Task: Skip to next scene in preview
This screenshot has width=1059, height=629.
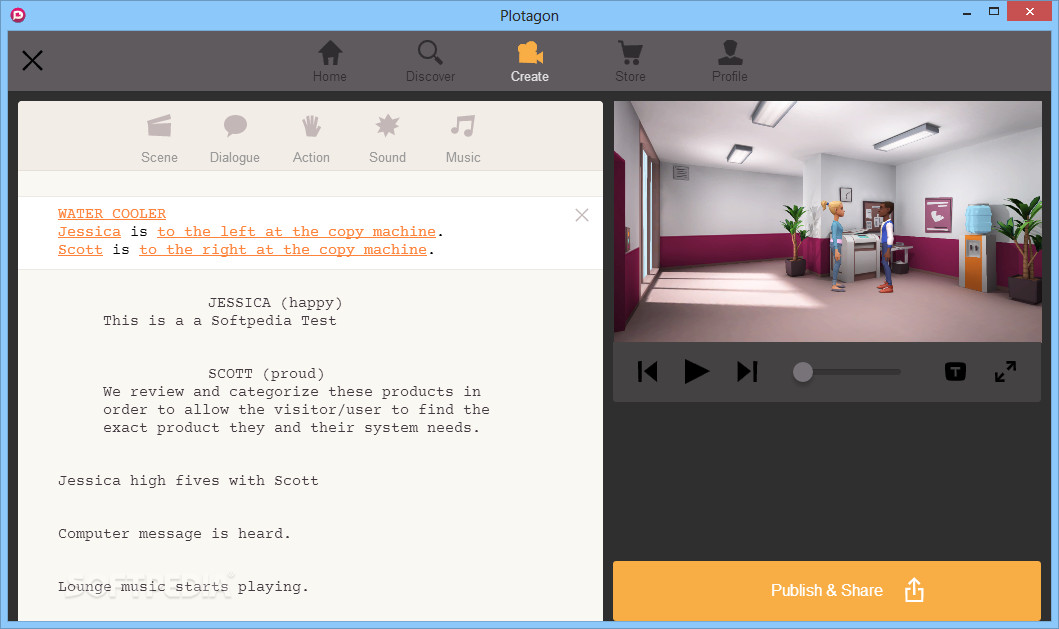Action: coord(747,372)
